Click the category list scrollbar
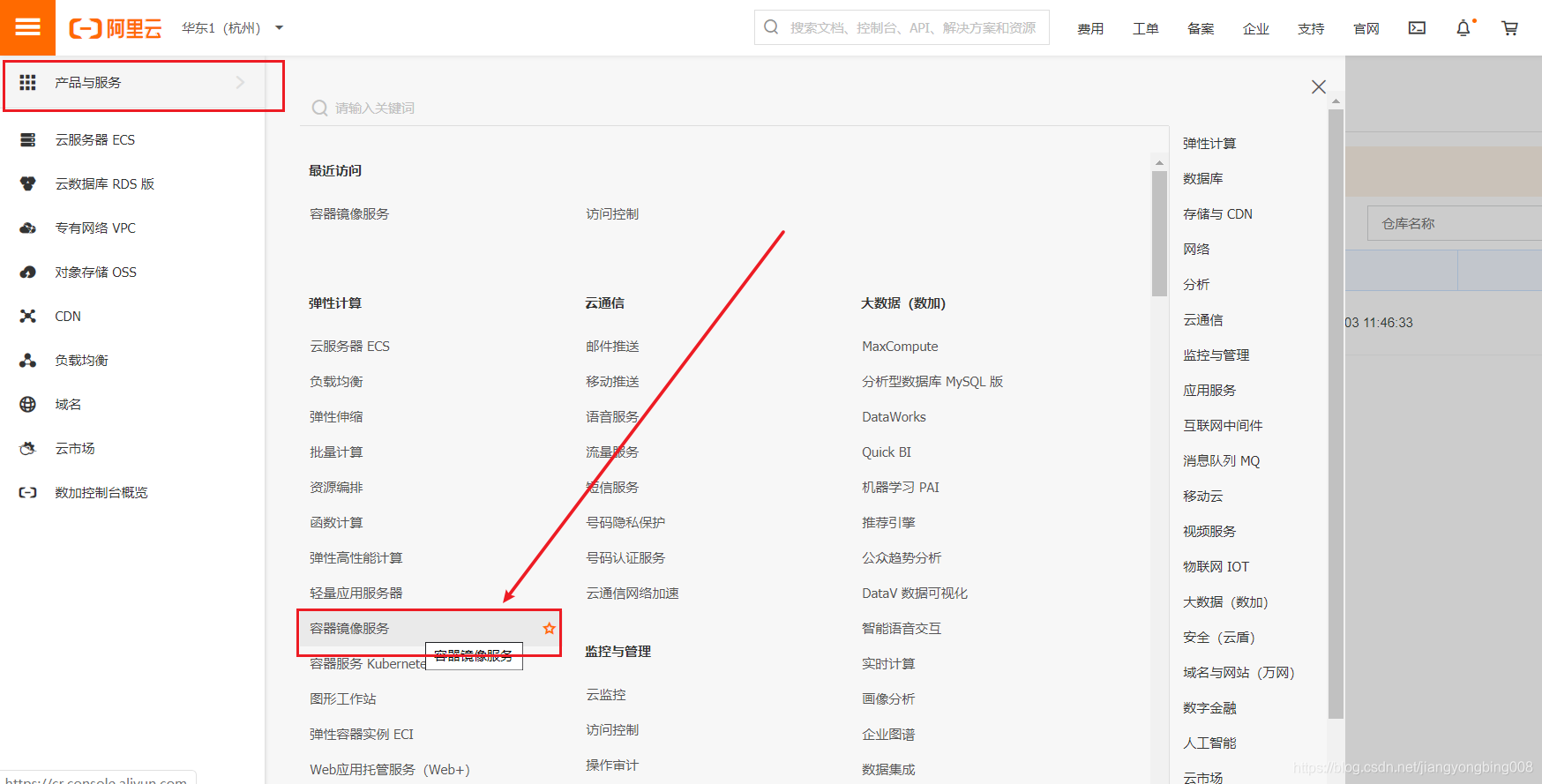This screenshot has width=1542, height=784. click(1336, 414)
